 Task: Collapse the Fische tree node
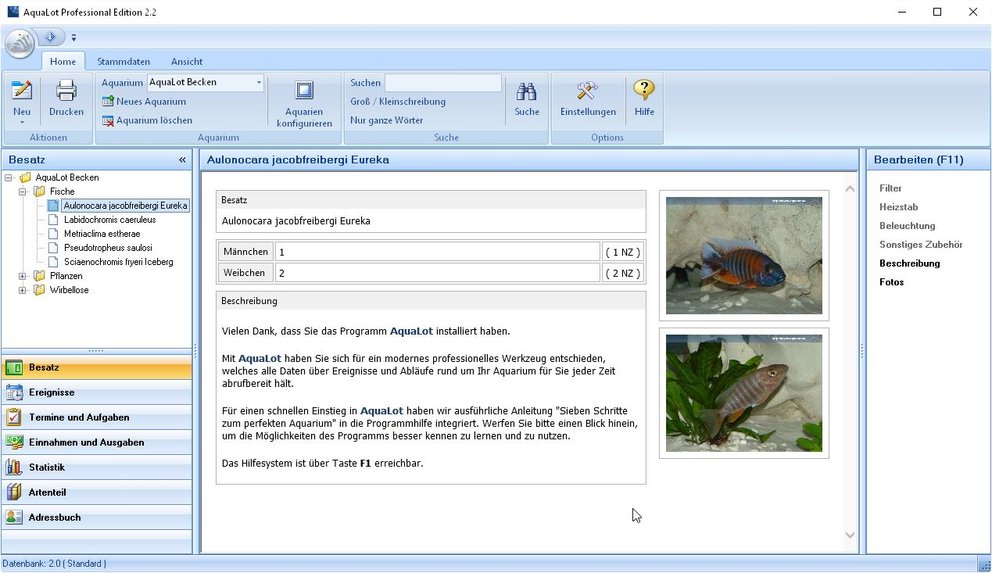pos(22,192)
